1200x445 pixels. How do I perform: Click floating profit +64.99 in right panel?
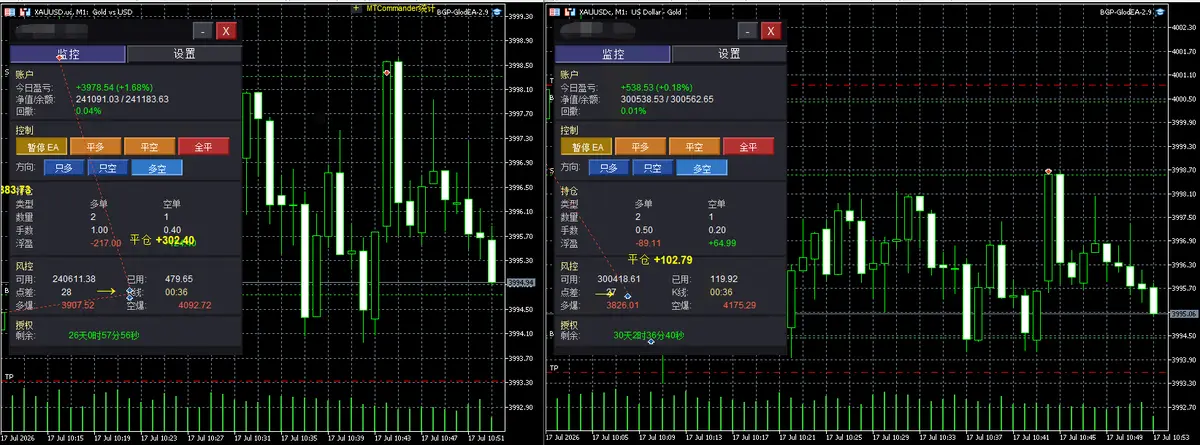721,242
